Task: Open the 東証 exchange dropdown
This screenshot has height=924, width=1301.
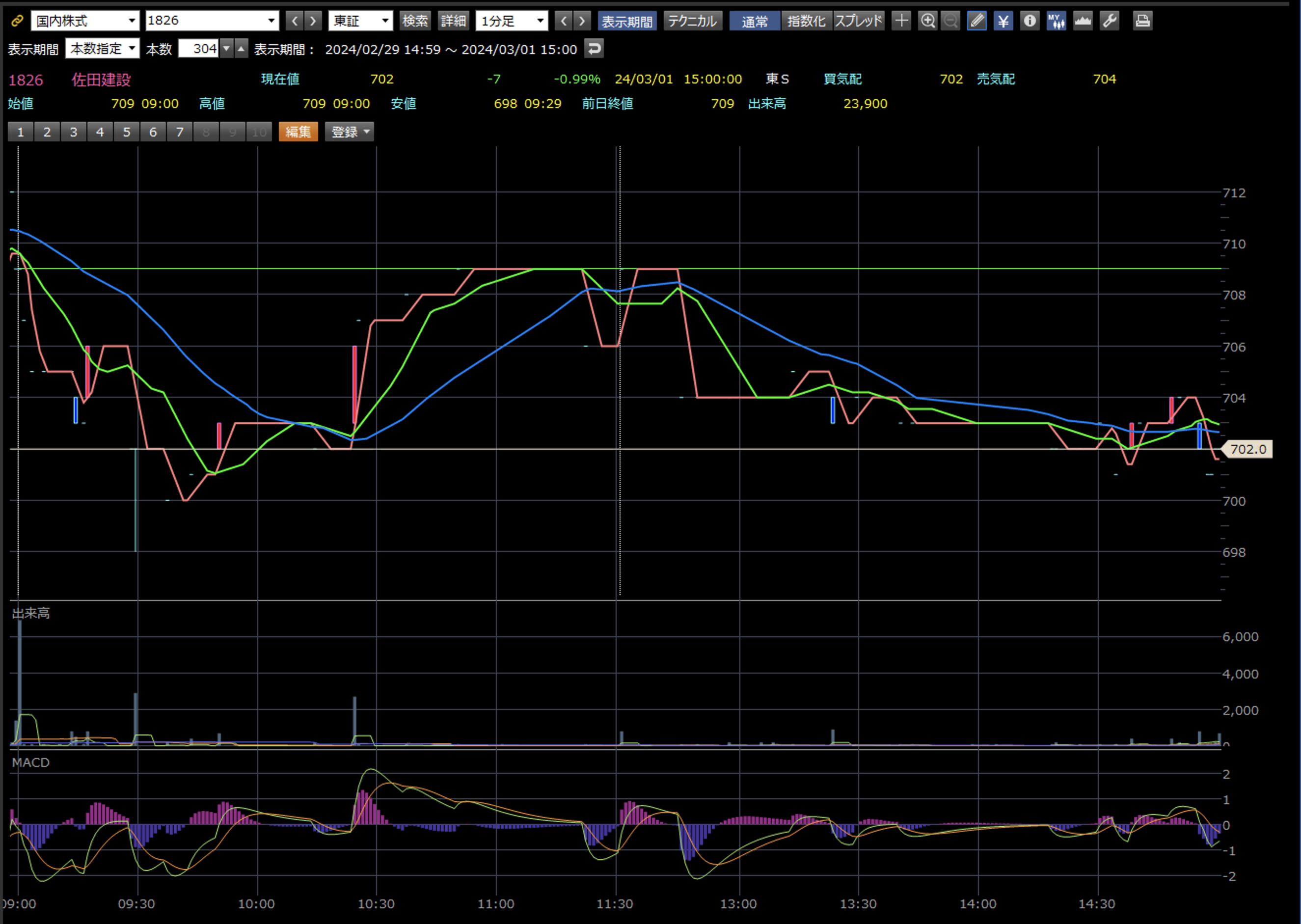Action: (x=361, y=21)
